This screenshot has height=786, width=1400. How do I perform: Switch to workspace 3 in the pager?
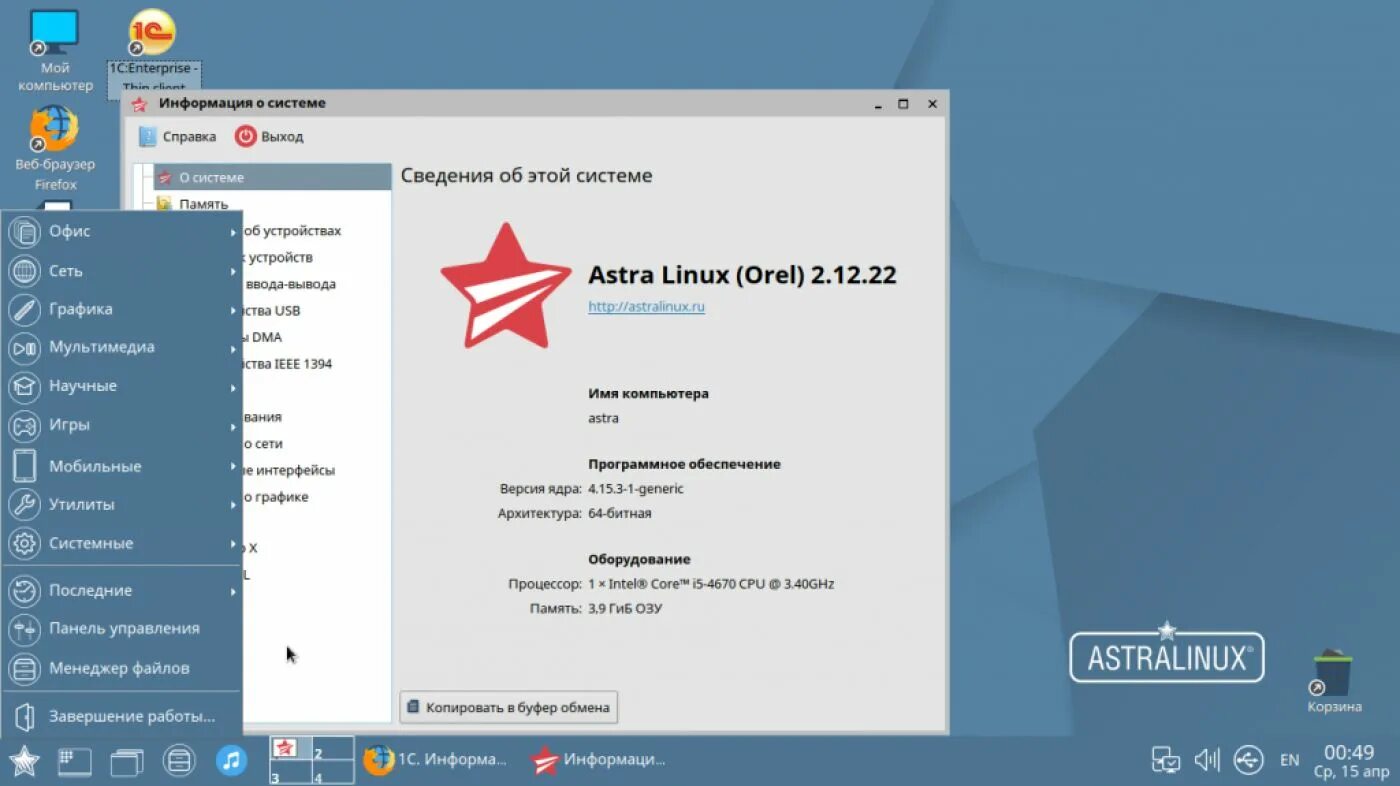[291, 772]
